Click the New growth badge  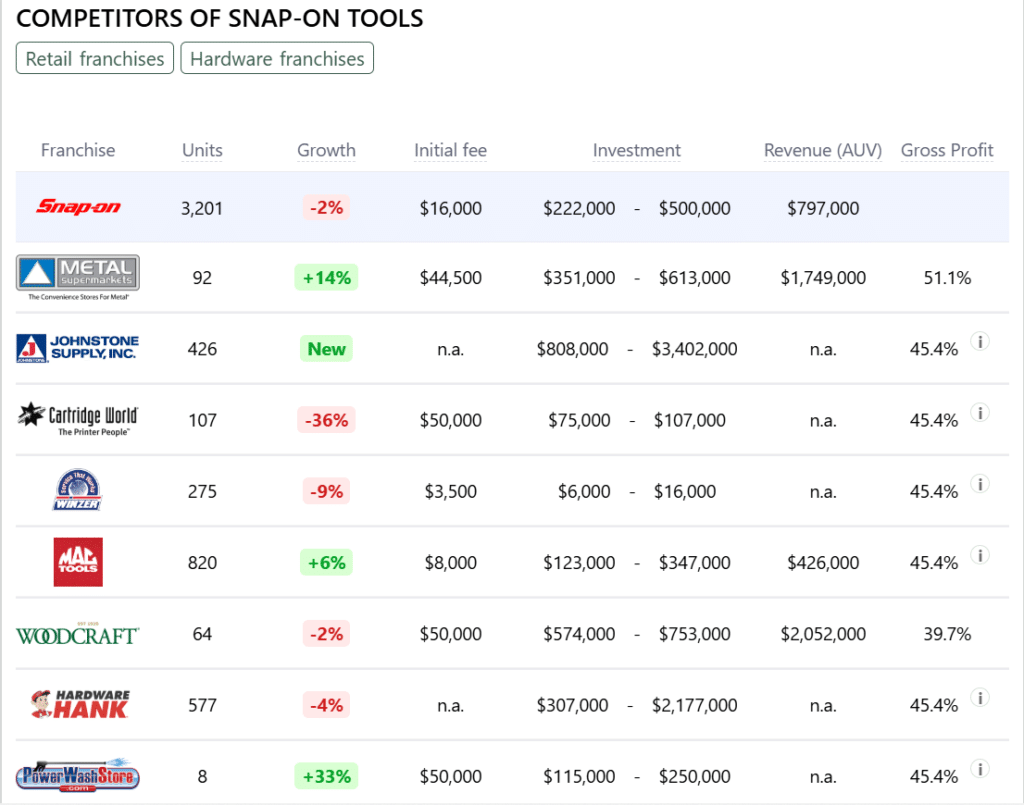coord(326,349)
